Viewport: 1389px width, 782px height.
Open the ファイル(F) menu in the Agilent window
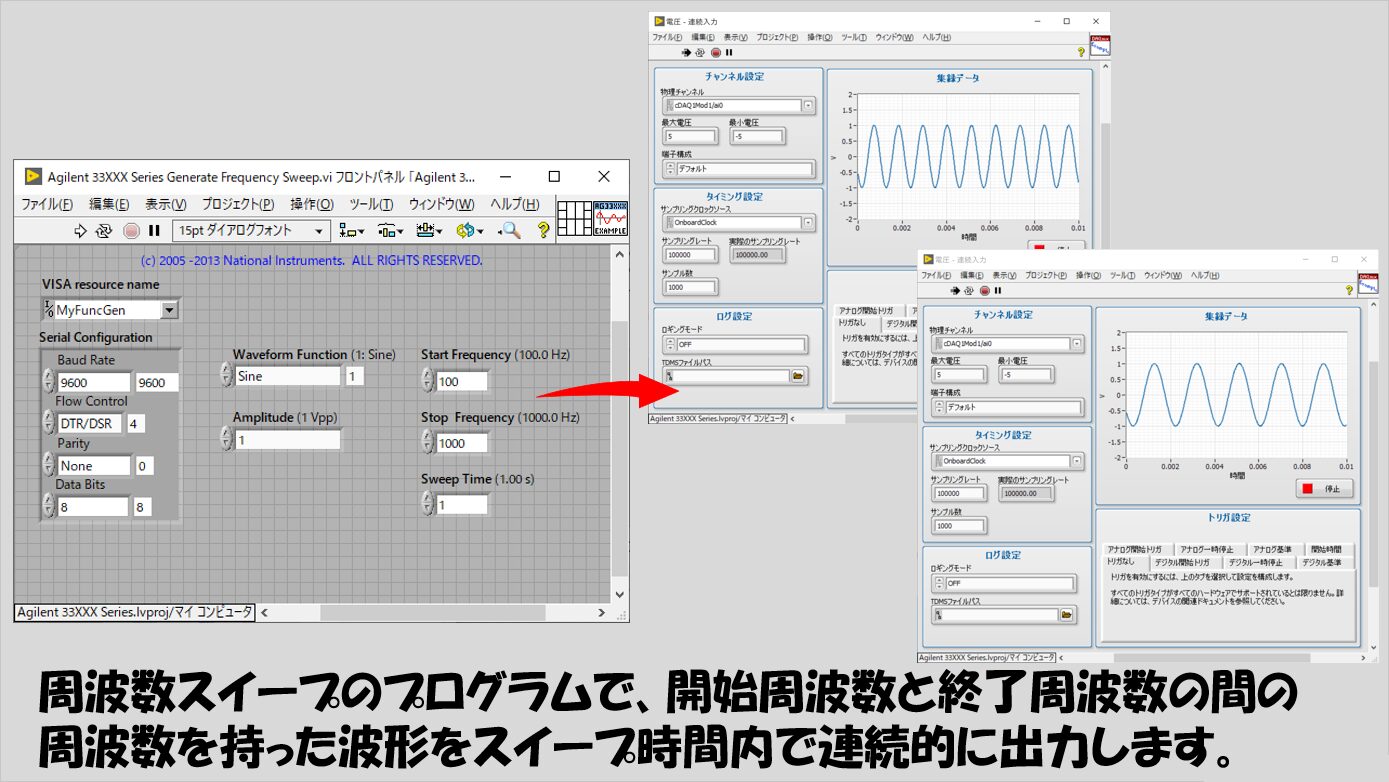tap(47, 204)
